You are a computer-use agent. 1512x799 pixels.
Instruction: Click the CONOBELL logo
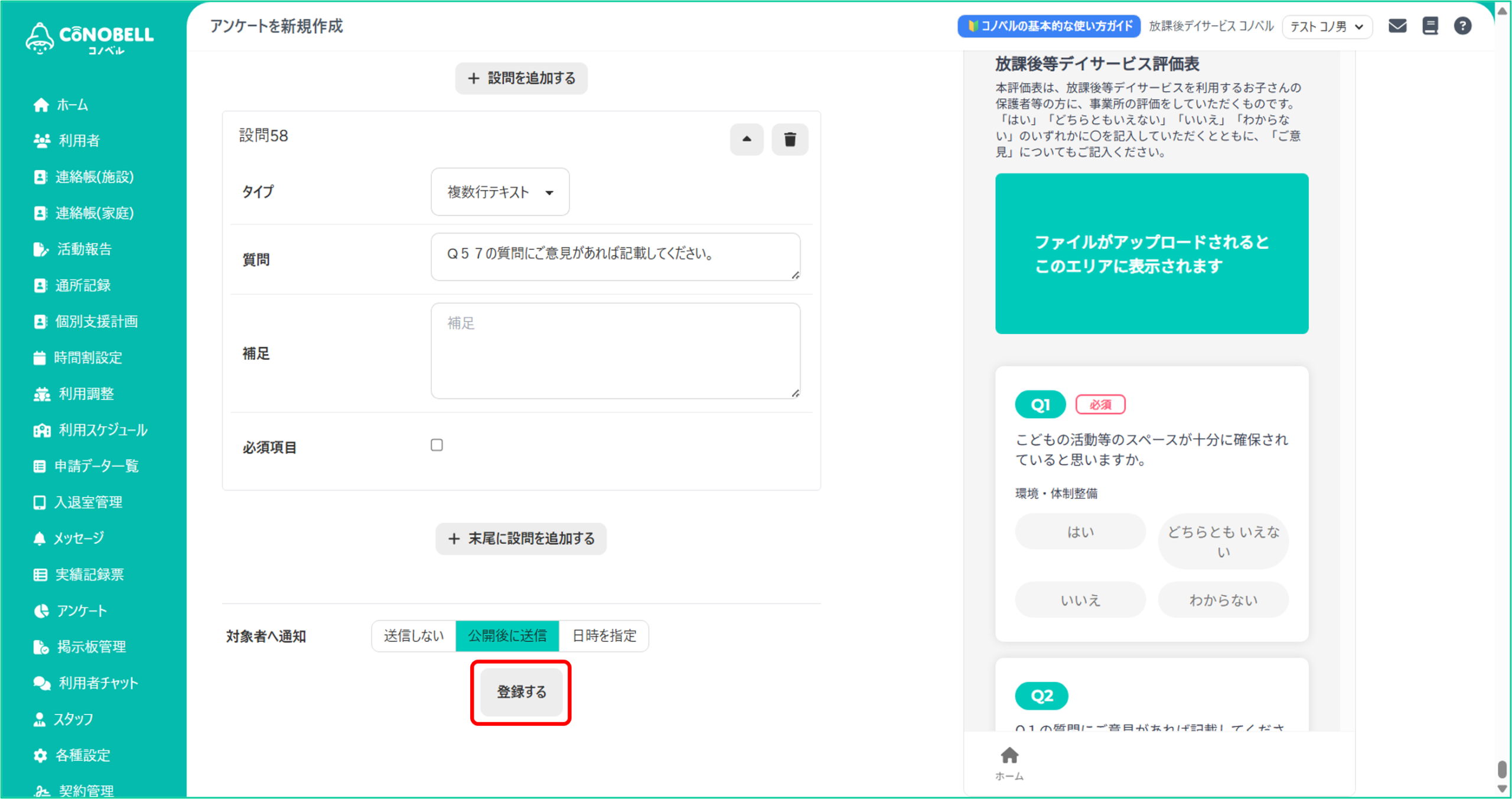click(90, 38)
